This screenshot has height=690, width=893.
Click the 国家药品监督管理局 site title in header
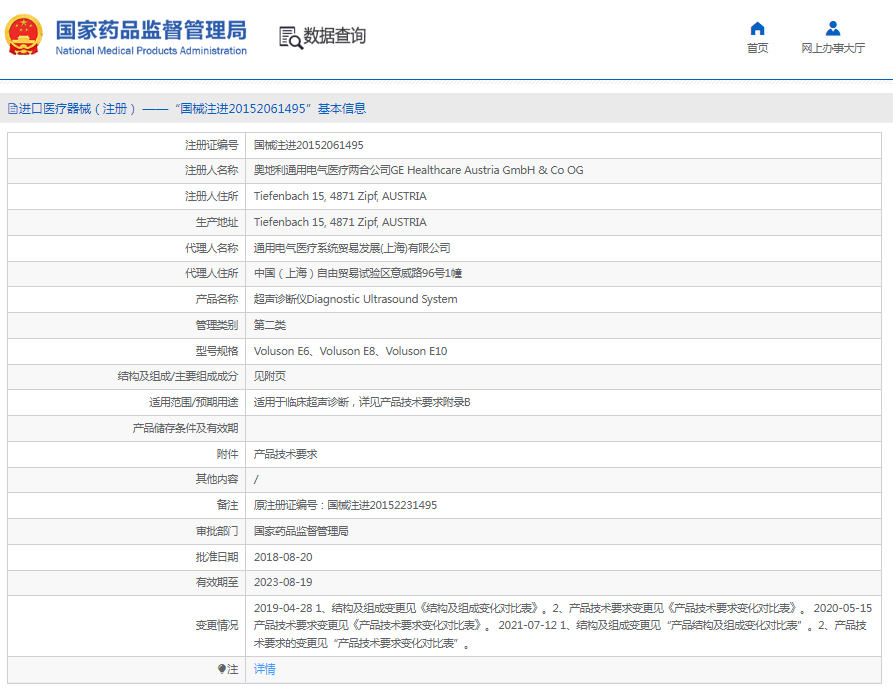pyautogui.click(x=151, y=30)
